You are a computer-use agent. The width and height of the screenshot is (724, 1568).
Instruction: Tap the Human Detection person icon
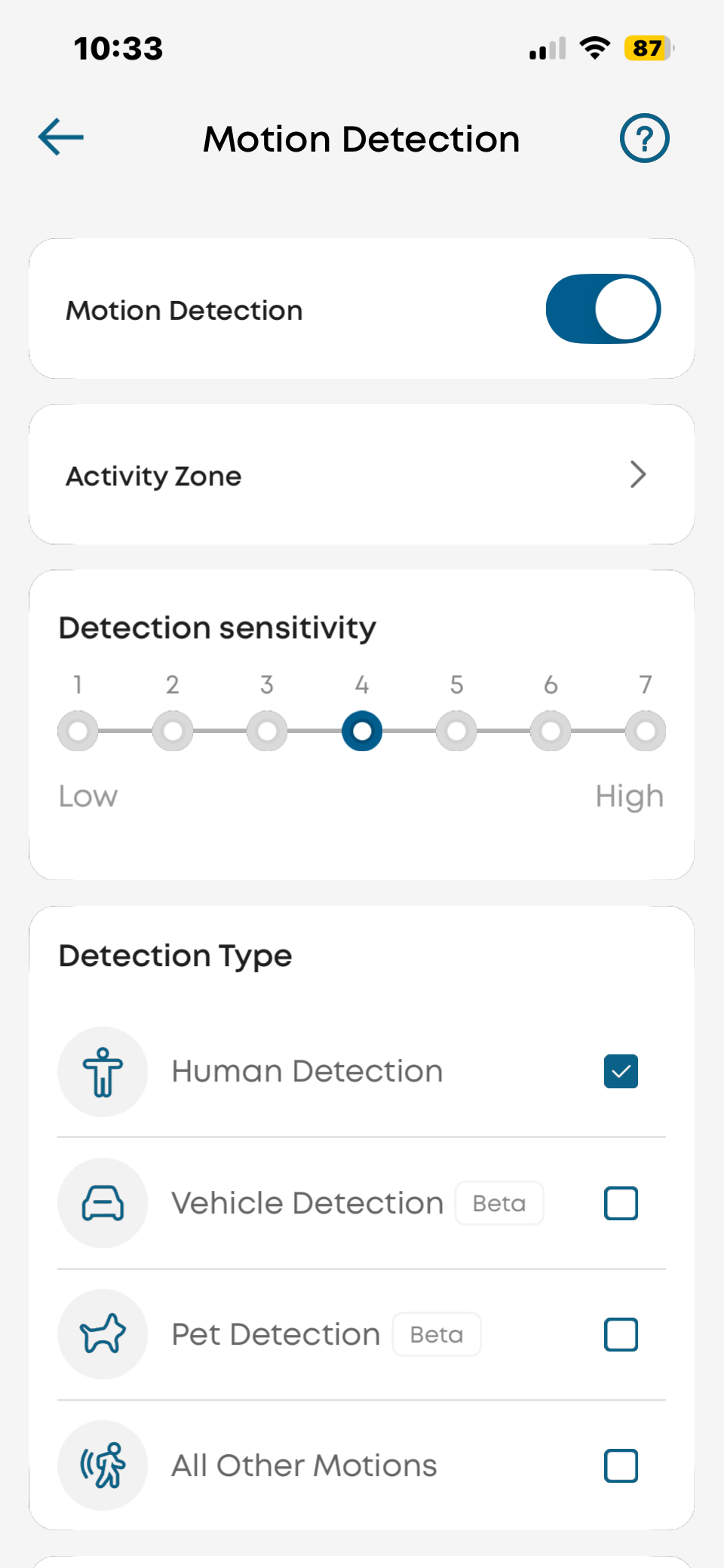click(x=103, y=1072)
